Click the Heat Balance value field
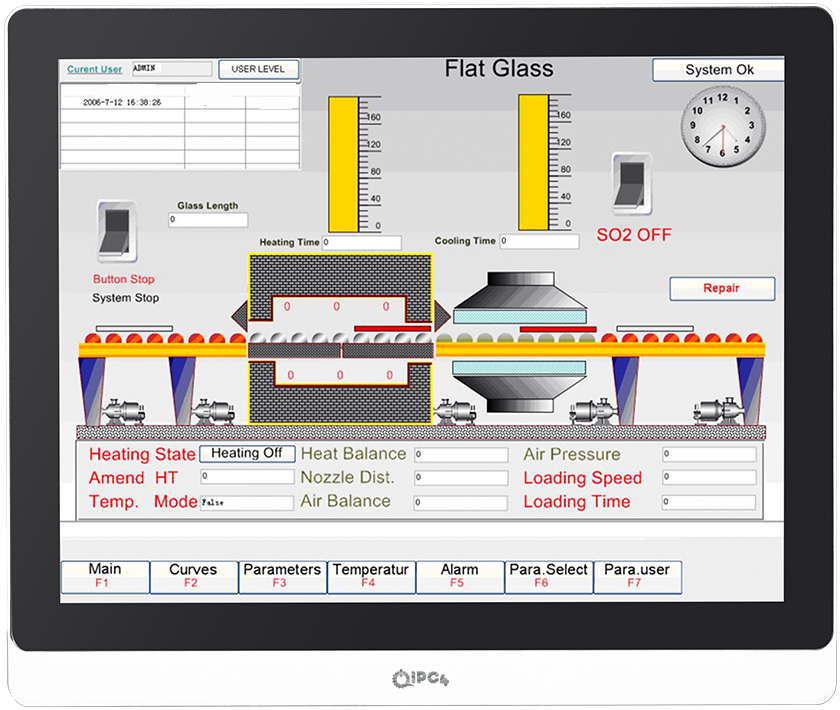The width and height of the screenshot is (840, 710). (x=461, y=454)
